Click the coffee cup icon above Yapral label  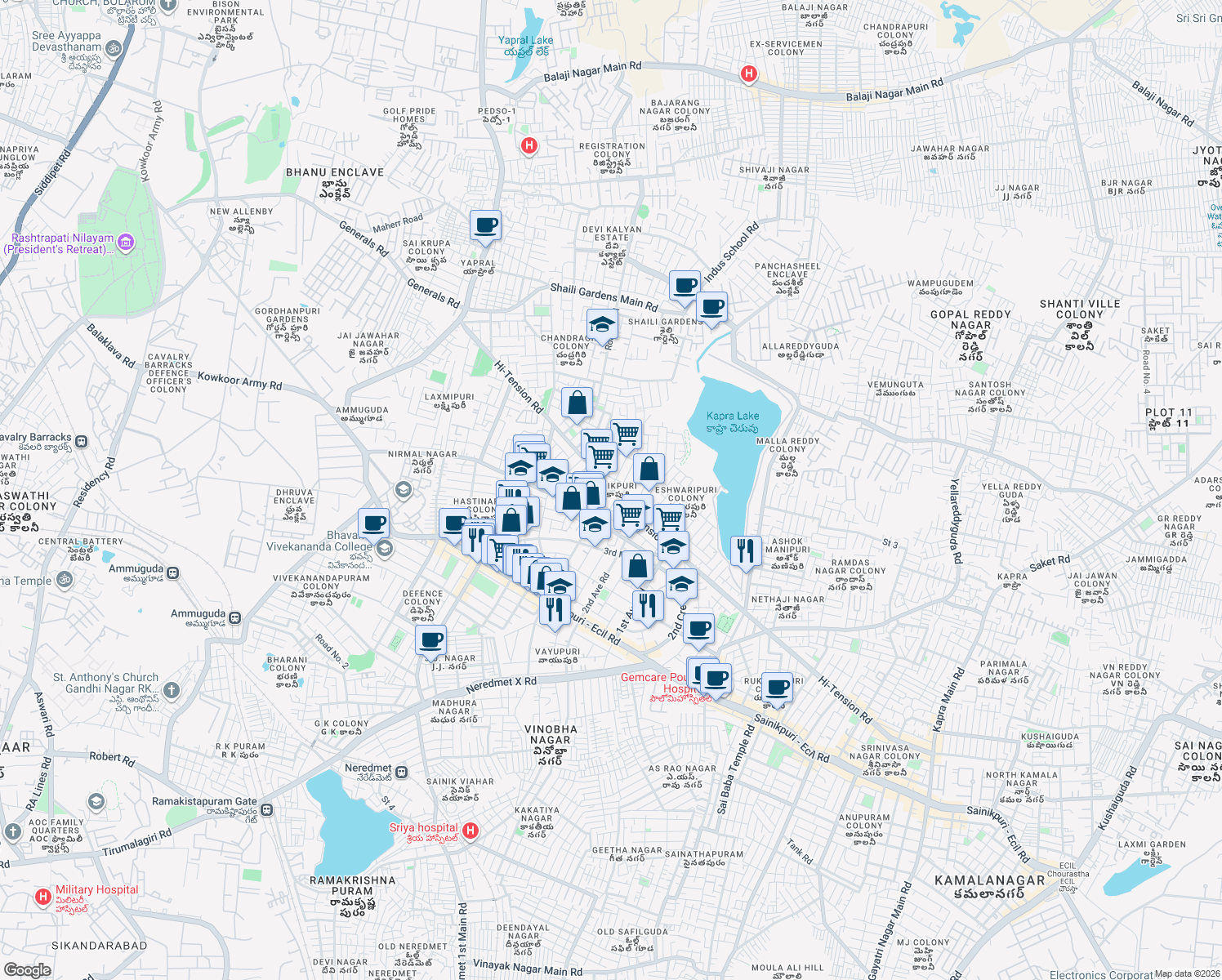(x=485, y=226)
